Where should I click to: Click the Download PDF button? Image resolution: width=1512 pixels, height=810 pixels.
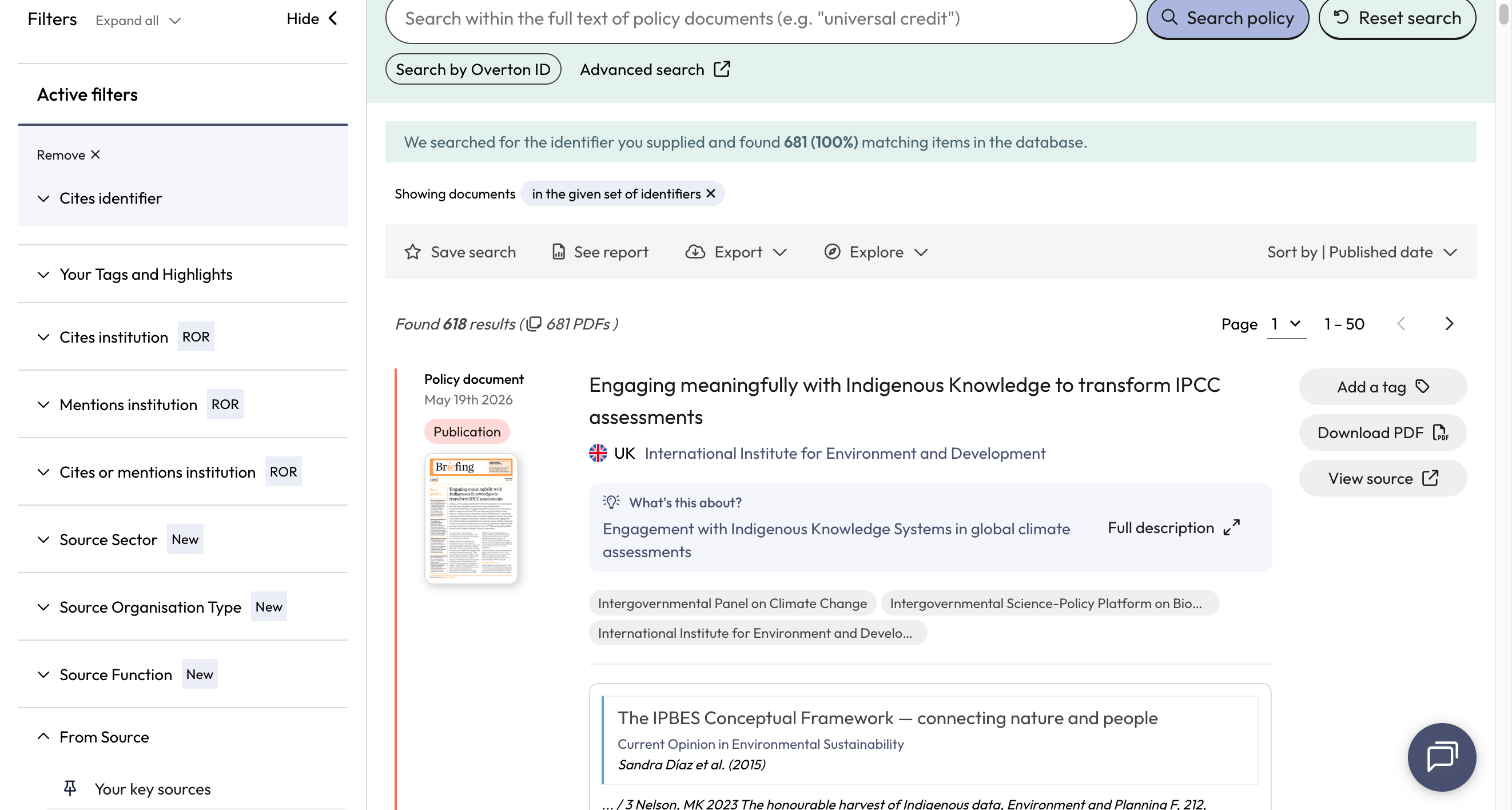[1382, 432]
